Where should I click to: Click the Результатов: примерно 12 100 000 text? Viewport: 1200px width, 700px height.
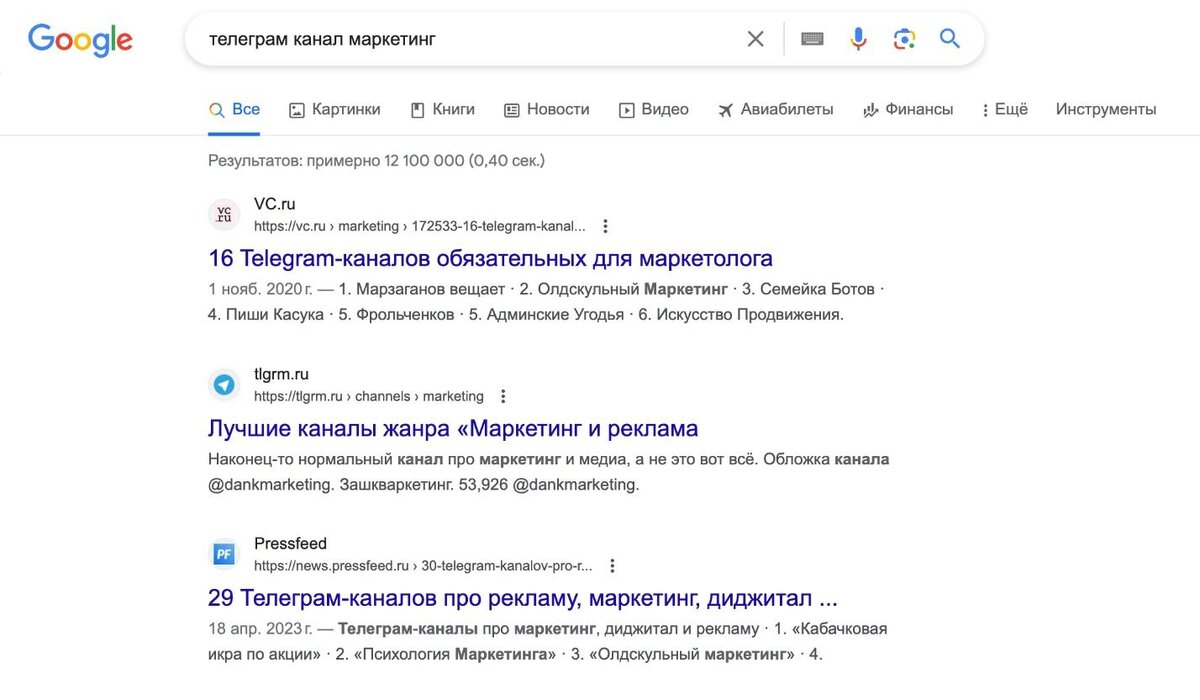[x=376, y=160]
